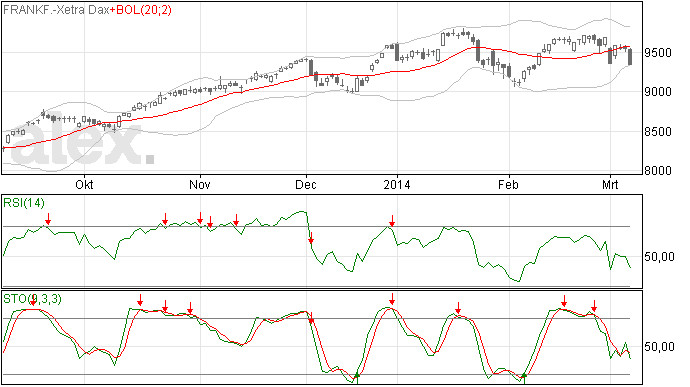This screenshot has width=690, height=387.
Task: Click red arrow above stochastic peak at 2014
Action: tap(392, 299)
